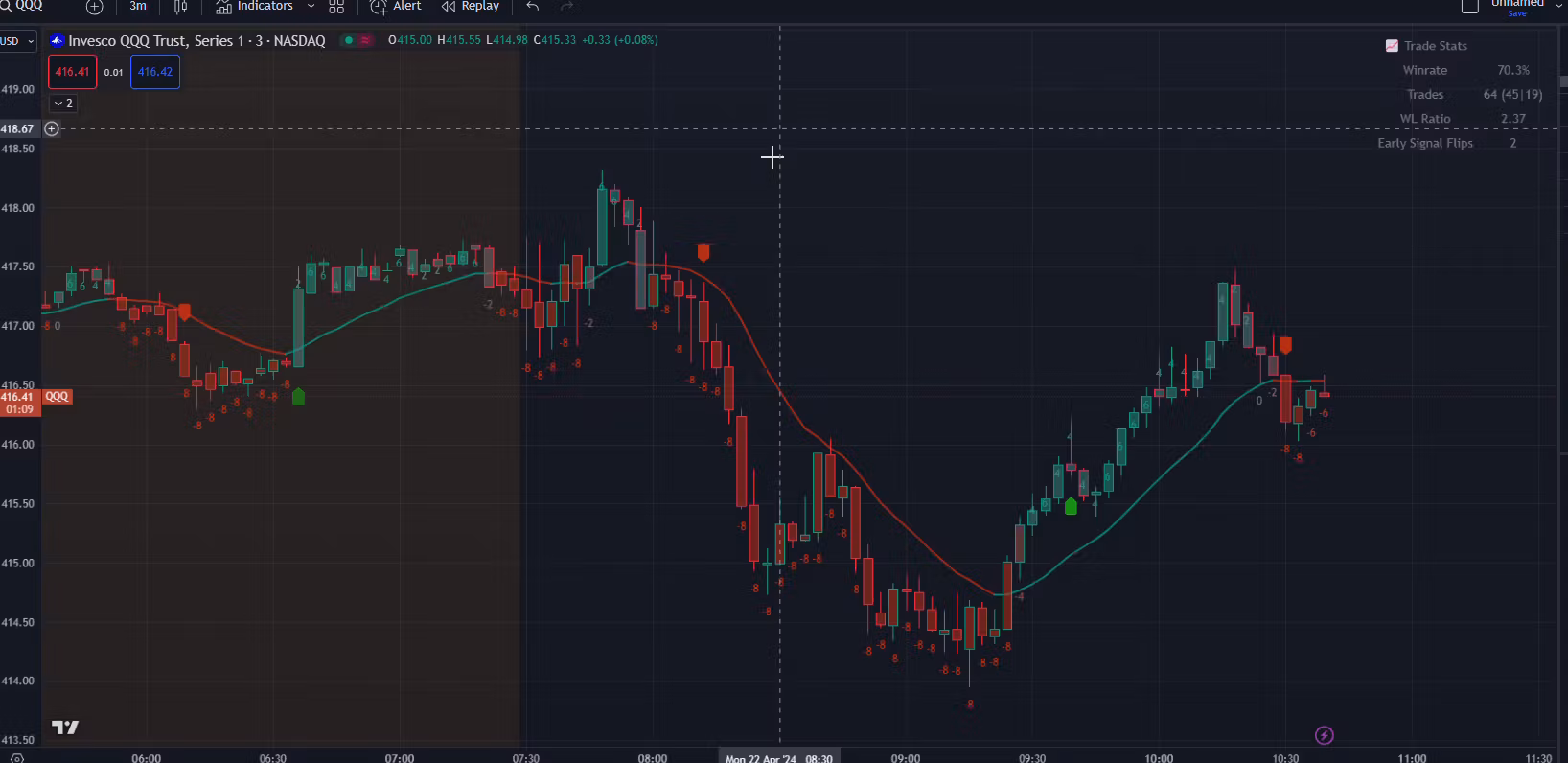The image size is (1568, 763).
Task: Click the red sell signal near 10:30
Action: [x=1285, y=344]
